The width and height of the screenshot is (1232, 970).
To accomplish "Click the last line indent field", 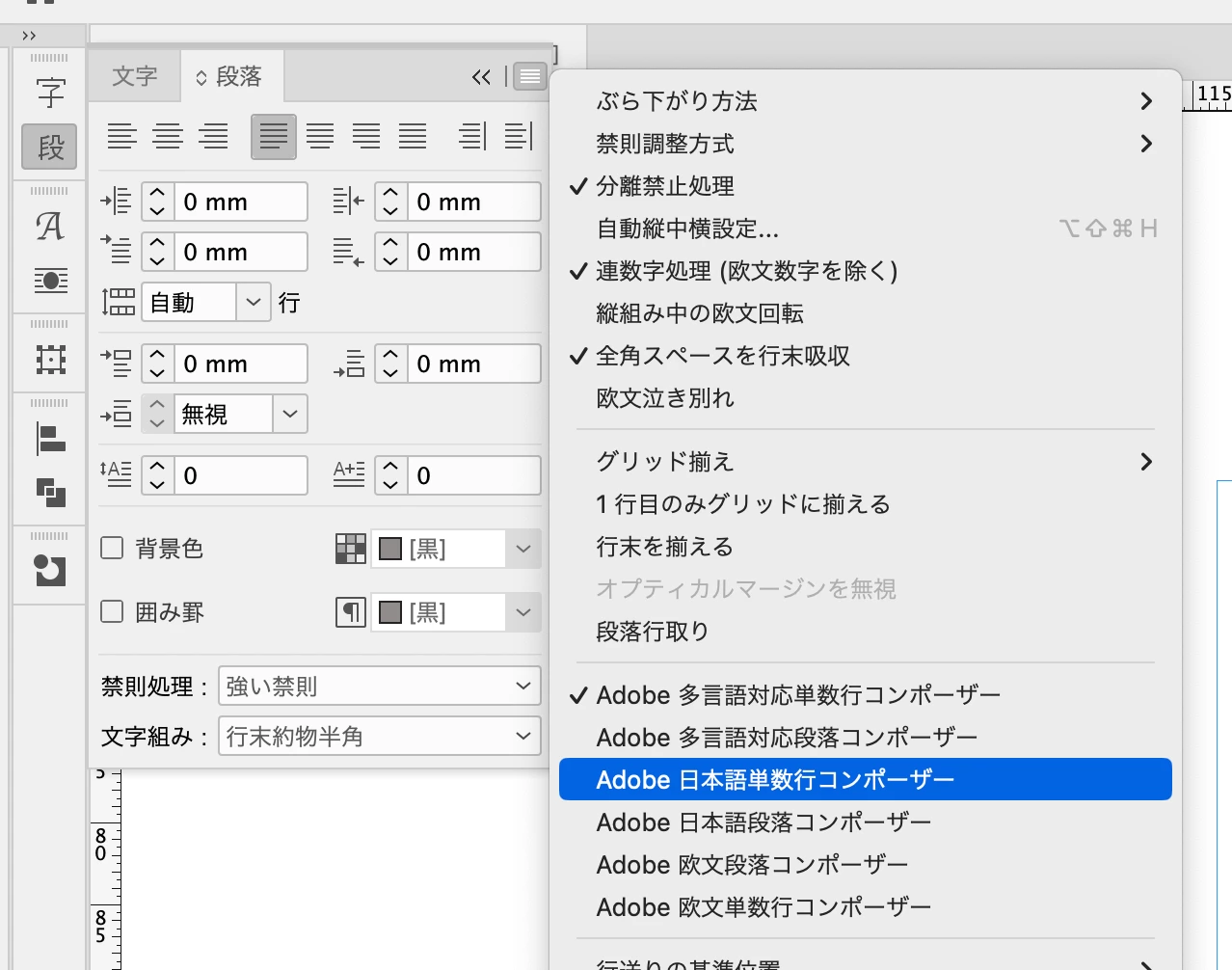I will pos(473,252).
